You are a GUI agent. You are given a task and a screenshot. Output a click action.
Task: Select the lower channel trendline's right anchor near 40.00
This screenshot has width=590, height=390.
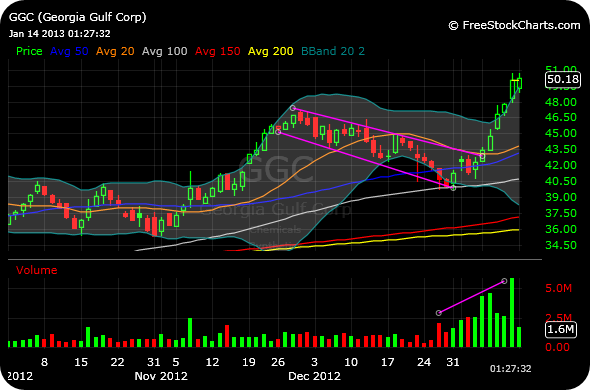coord(453,188)
